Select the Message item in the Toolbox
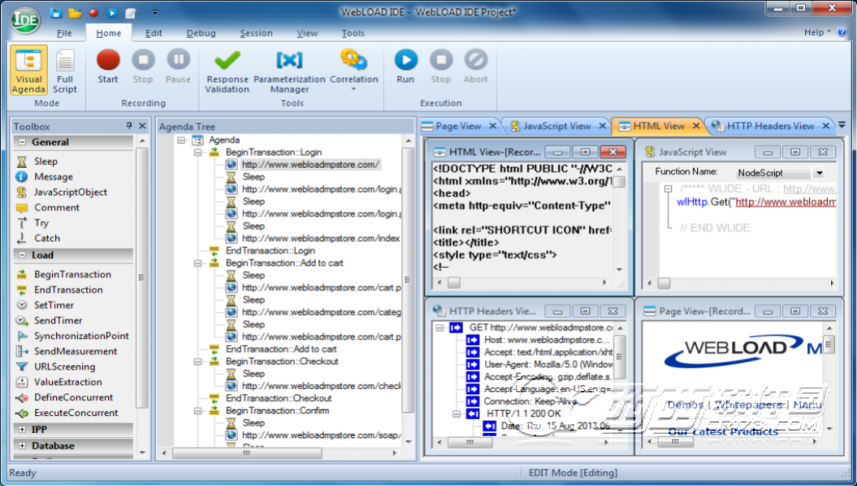The height and width of the screenshot is (486, 857). coord(53,177)
